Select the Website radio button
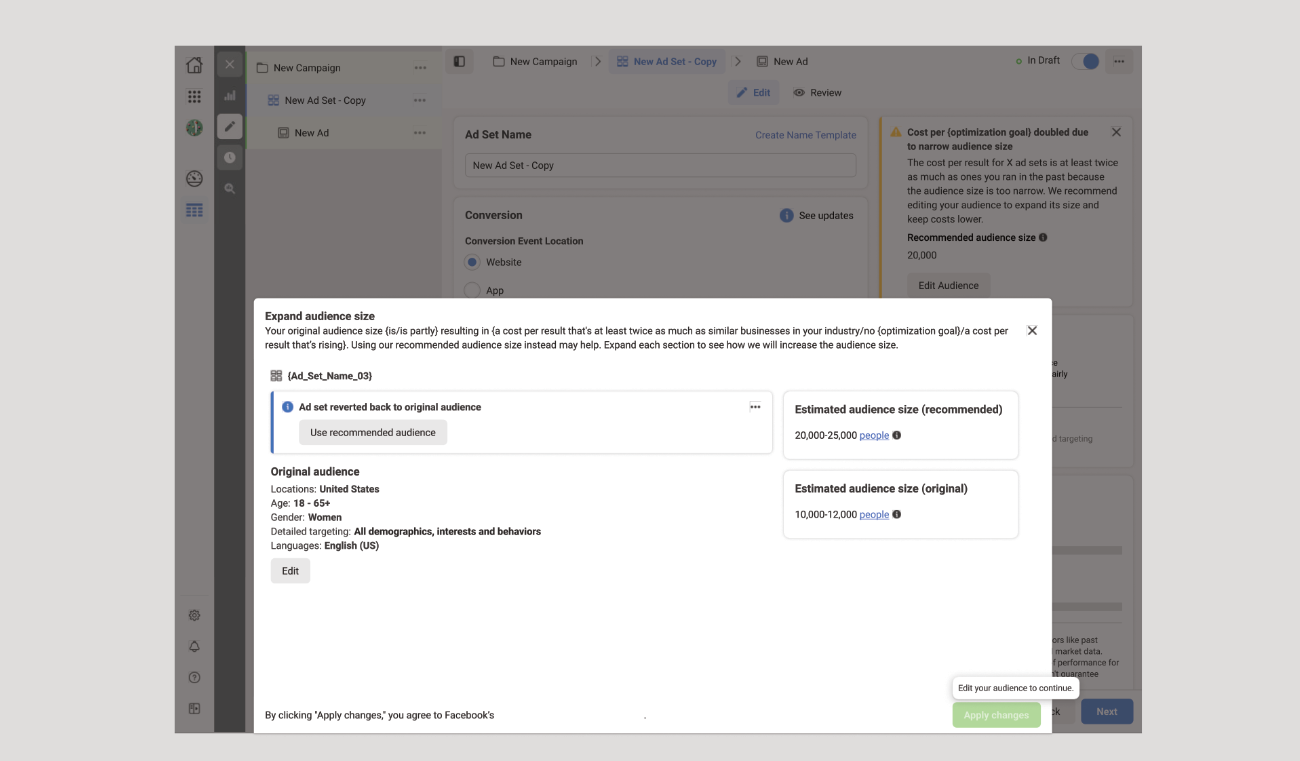Screen dimensions: 1300x761 tap(472, 262)
